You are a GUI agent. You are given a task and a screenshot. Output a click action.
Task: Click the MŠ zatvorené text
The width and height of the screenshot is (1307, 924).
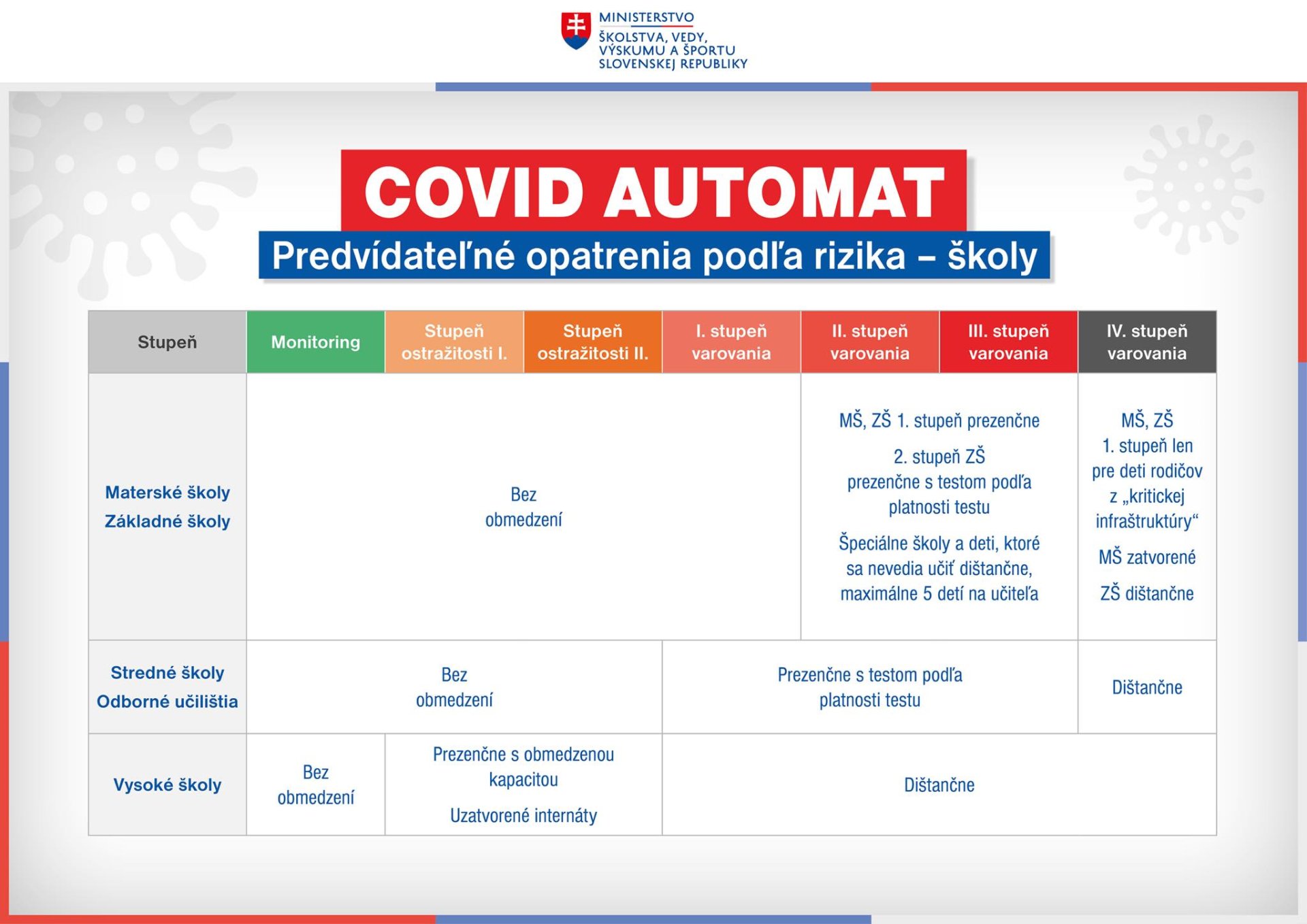(x=1146, y=557)
